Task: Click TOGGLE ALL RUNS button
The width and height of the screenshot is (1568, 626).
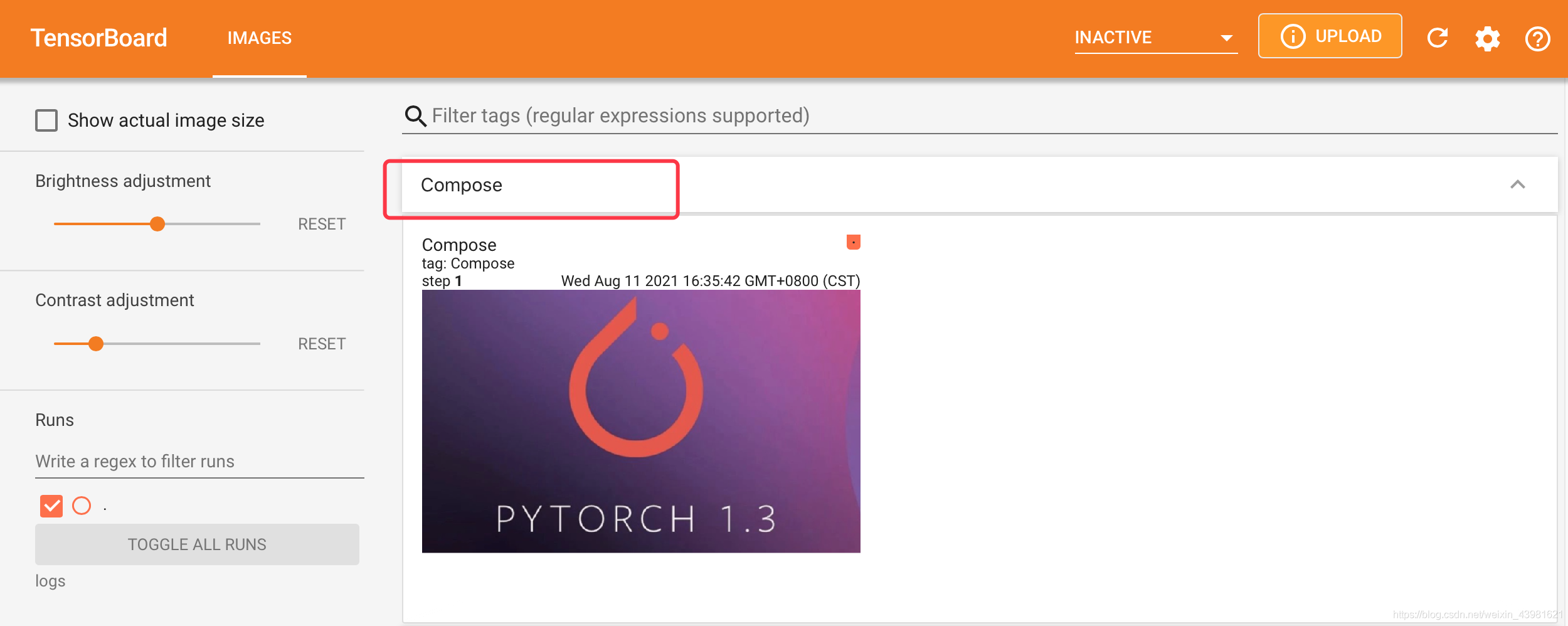Action: click(197, 544)
